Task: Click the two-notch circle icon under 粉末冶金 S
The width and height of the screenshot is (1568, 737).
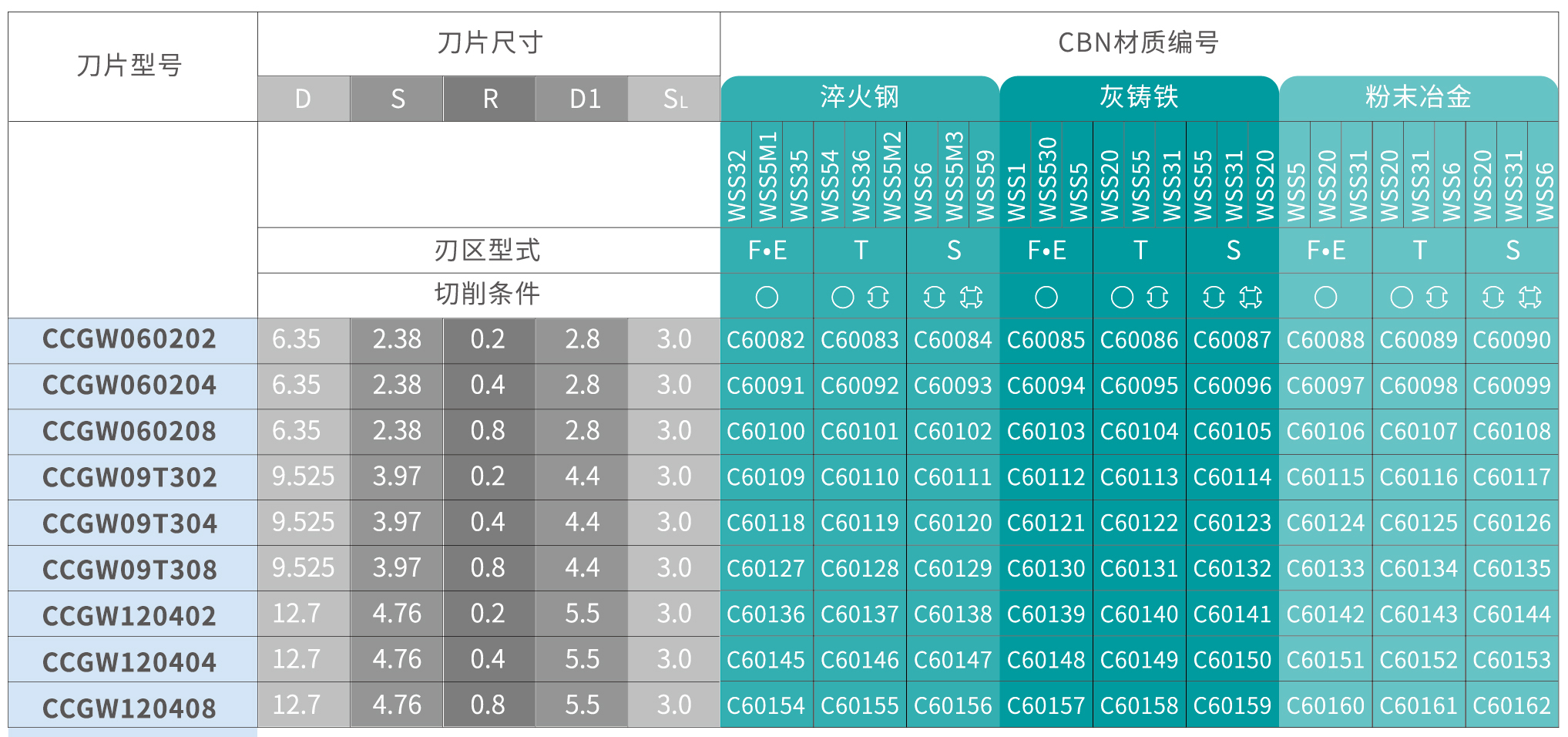Action: tap(1493, 297)
